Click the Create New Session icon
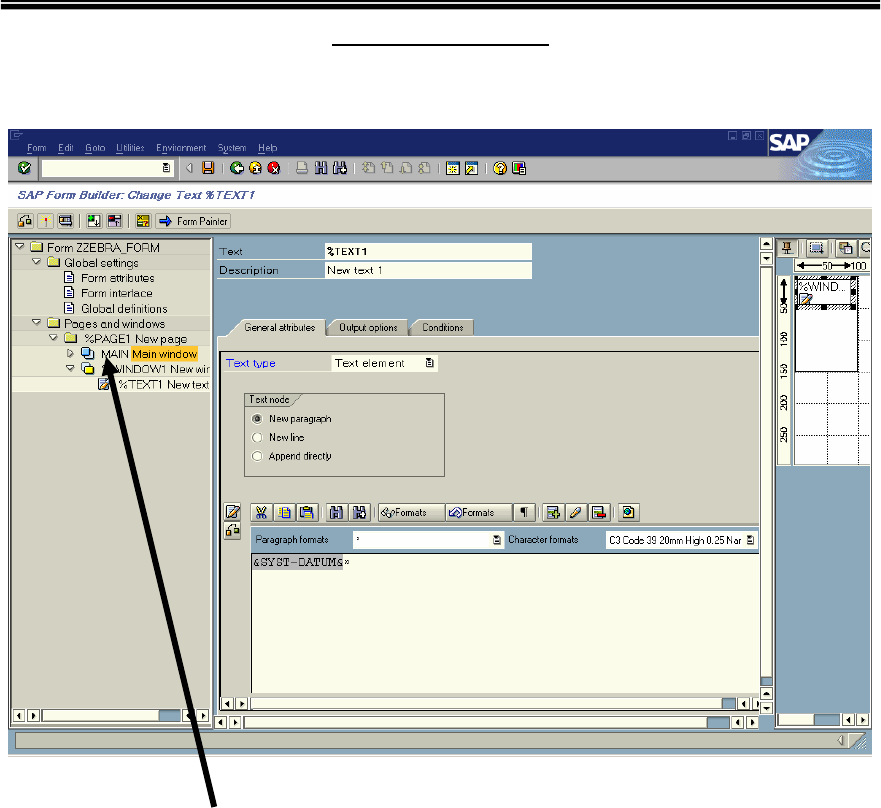This screenshot has height=808, width=881. (452, 168)
